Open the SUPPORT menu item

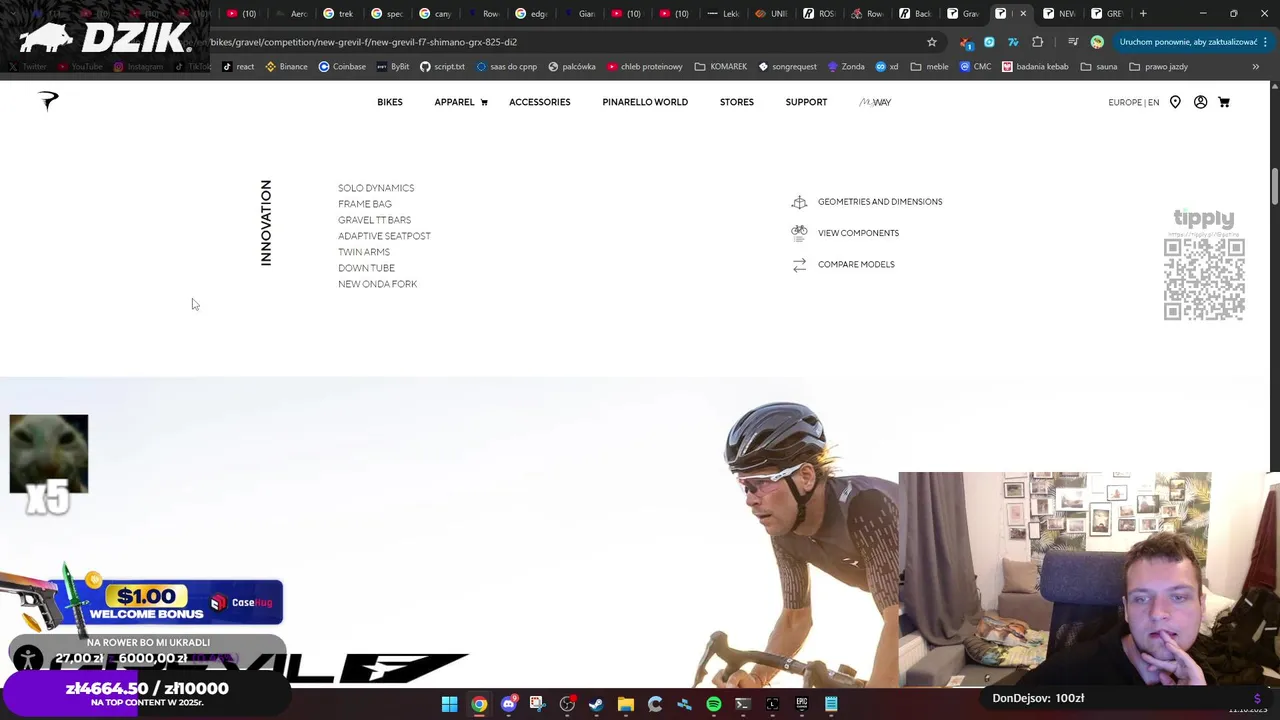coord(806,102)
